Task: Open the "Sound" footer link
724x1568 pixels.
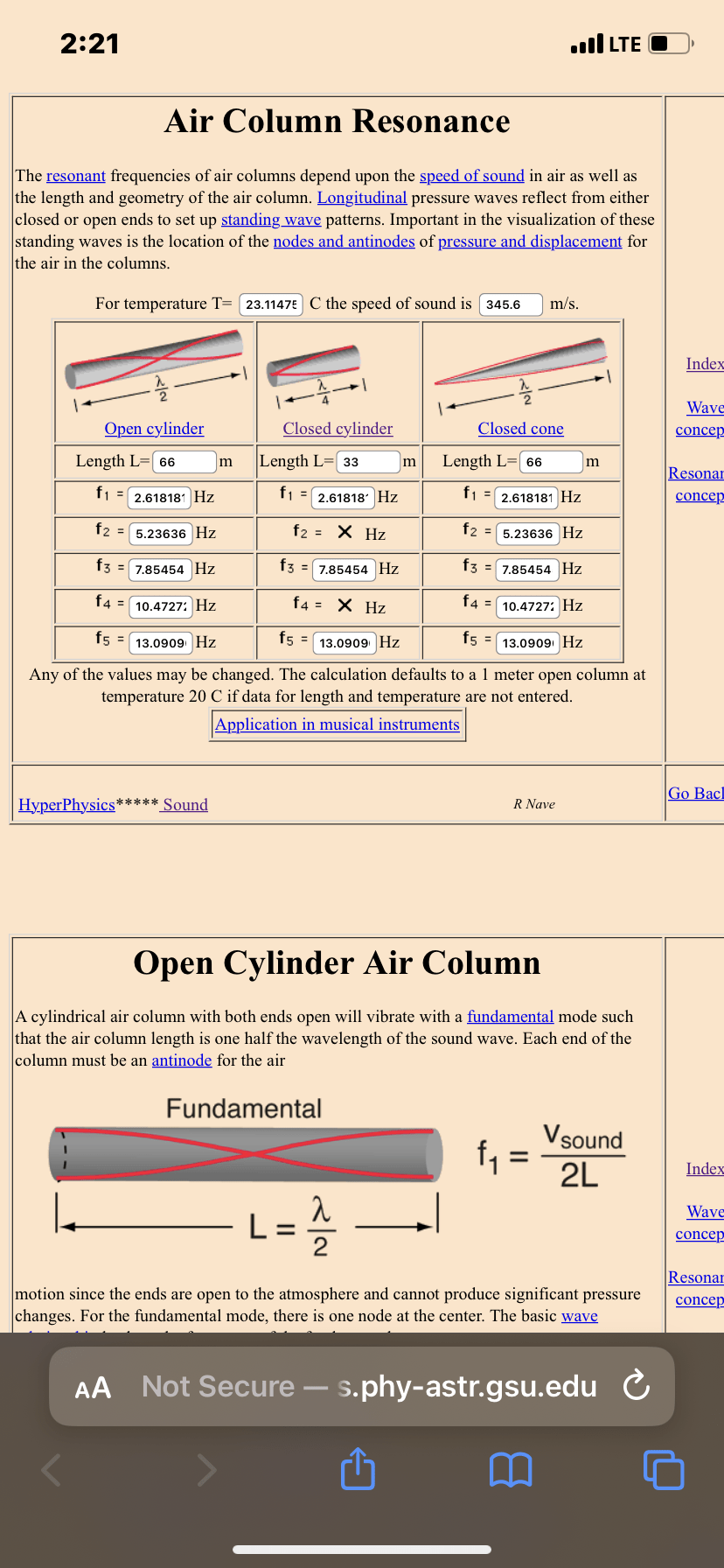Action: point(185,805)
